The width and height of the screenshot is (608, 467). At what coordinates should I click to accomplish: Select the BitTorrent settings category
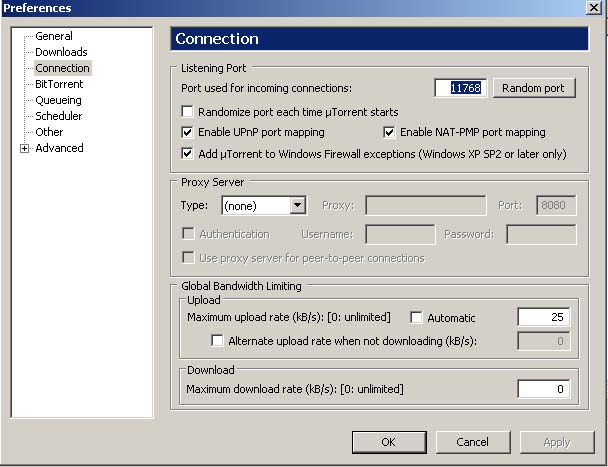tap(59, 84)
